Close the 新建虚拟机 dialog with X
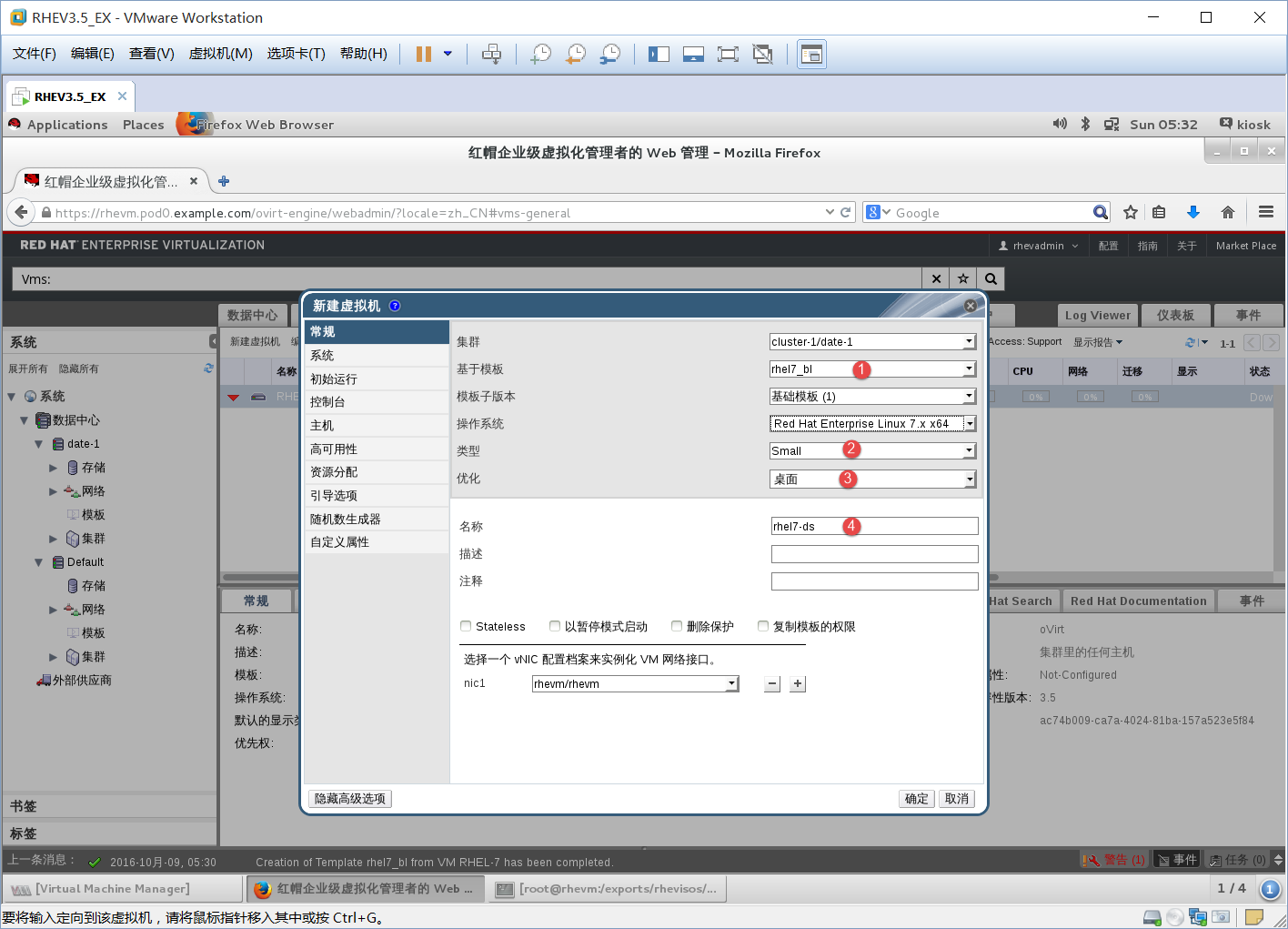 click(x=971, y=306)
